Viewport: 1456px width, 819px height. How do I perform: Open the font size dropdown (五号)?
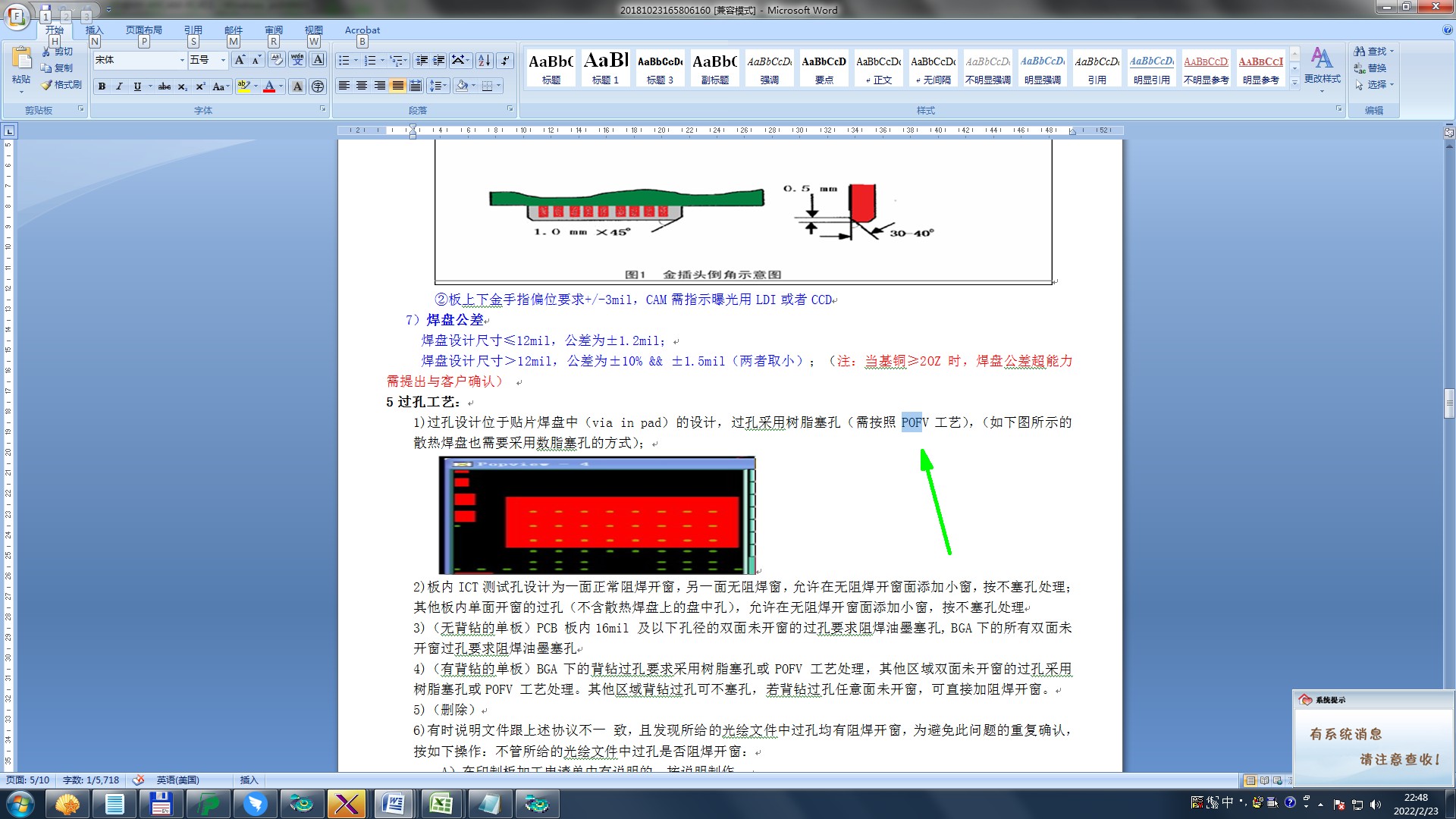pyautogui.click(x=223, y=60)
